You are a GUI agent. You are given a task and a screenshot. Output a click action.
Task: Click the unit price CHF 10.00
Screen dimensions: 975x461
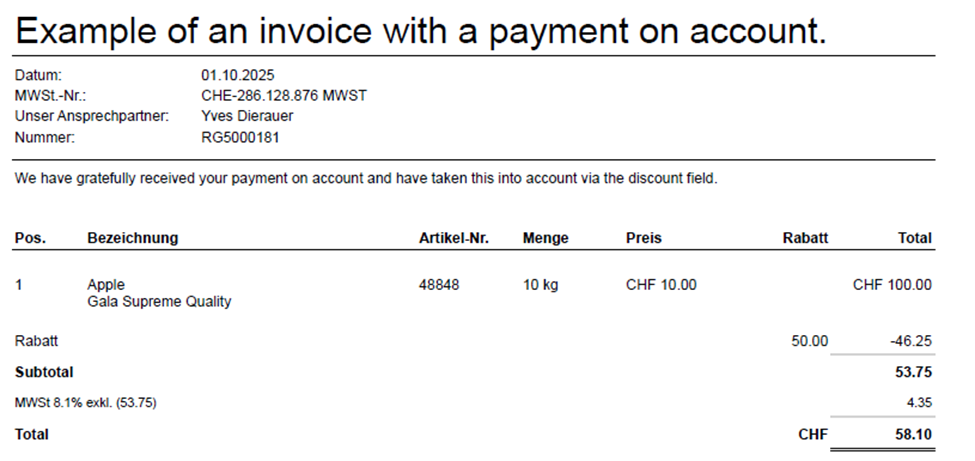661,285
